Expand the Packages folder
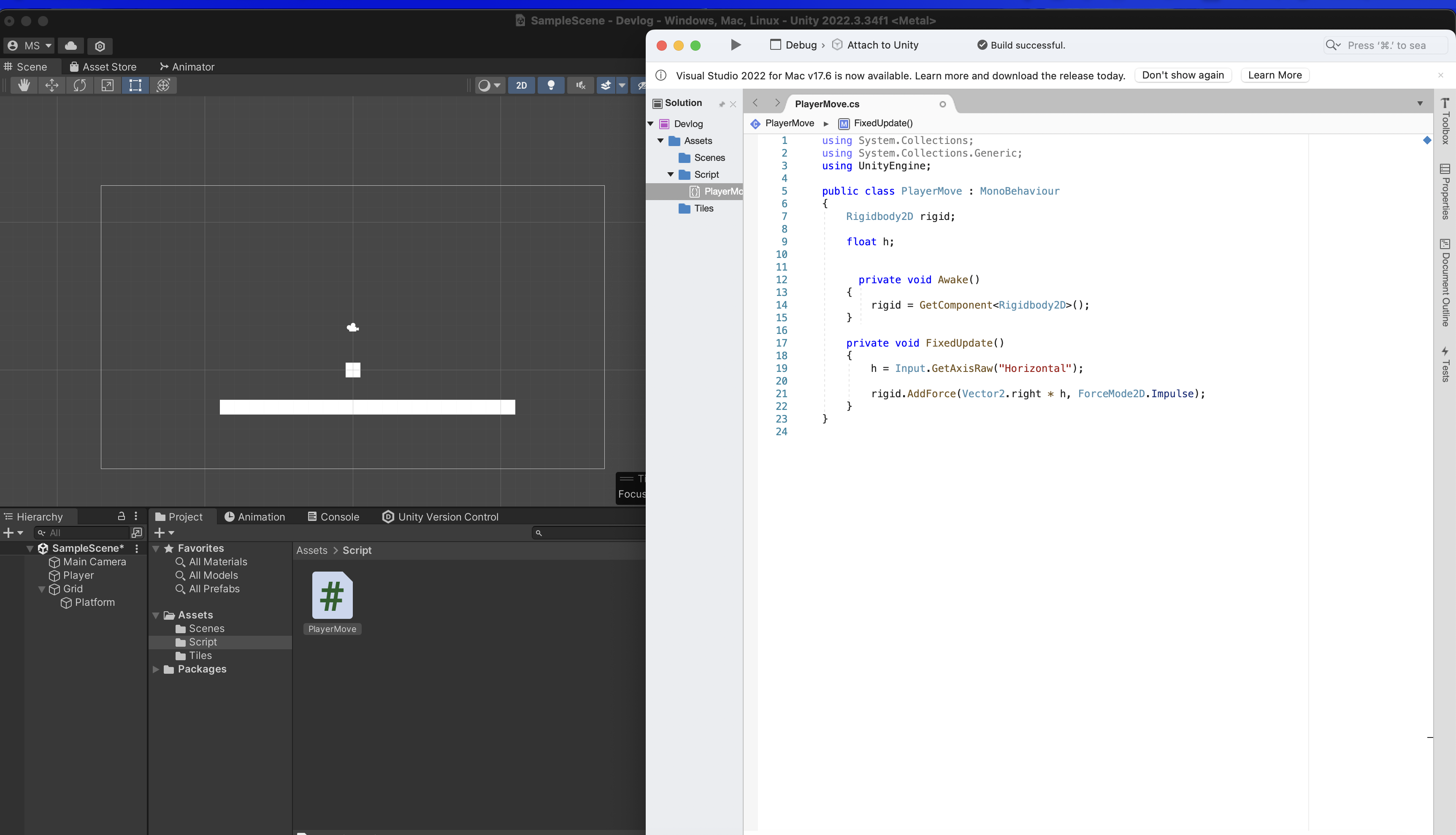 tap(155, 669)
